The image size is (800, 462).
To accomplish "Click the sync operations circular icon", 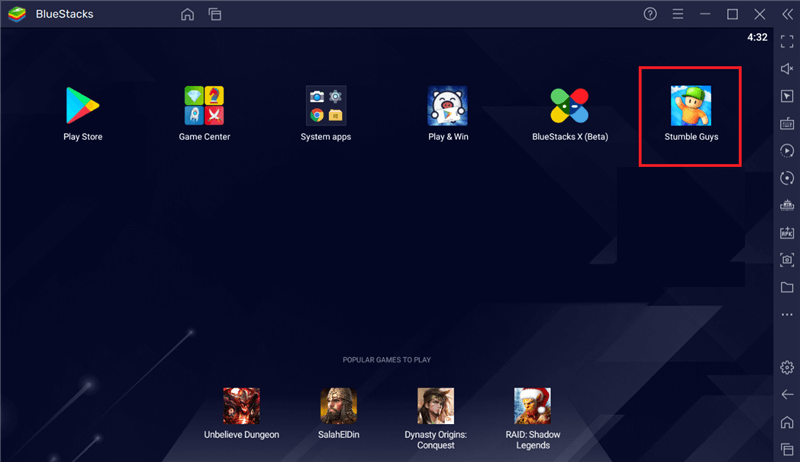I will pyautogui.click(x=787, y=178).
